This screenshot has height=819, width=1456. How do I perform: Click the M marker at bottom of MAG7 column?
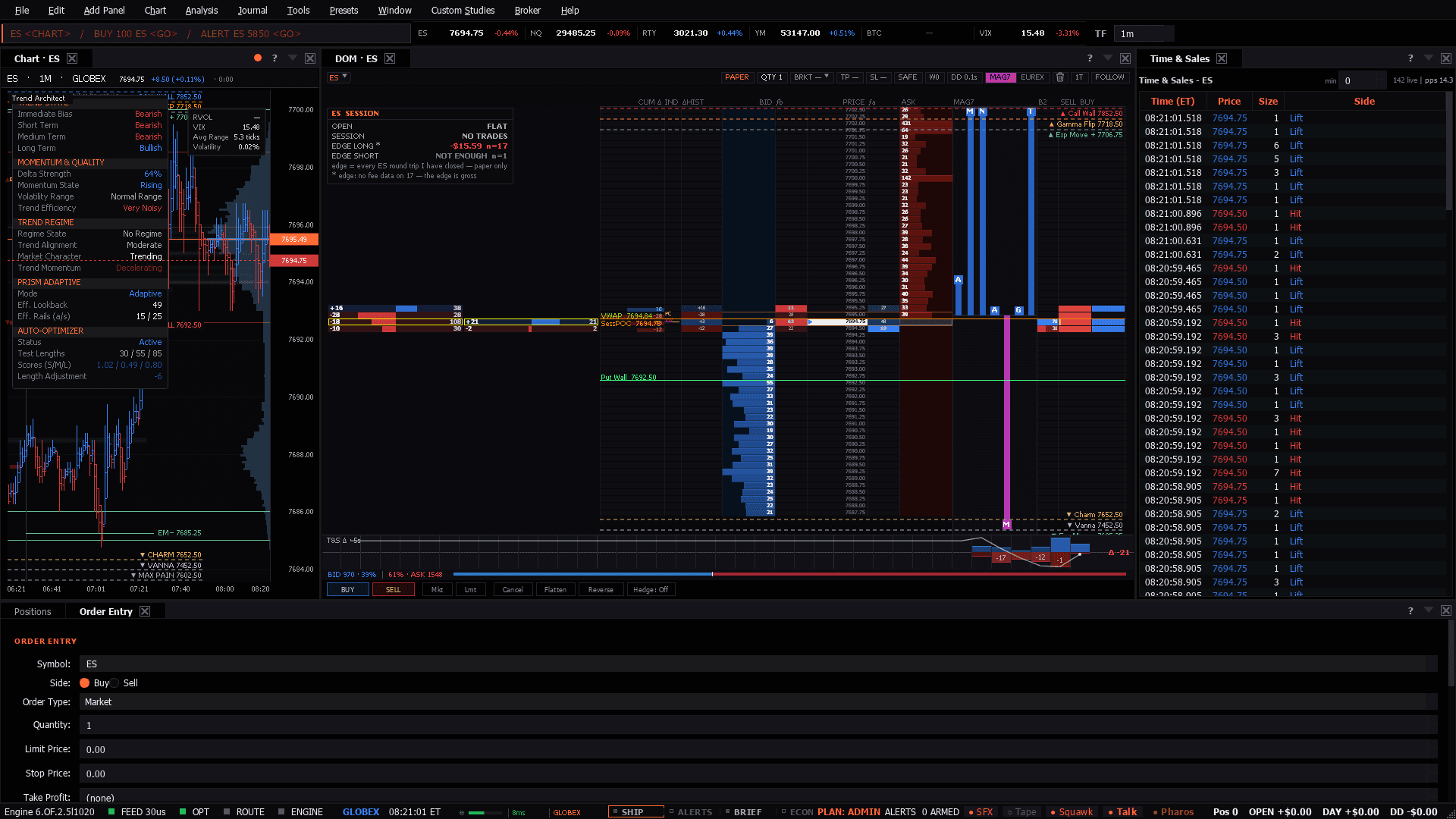[x=1006, y=525]
